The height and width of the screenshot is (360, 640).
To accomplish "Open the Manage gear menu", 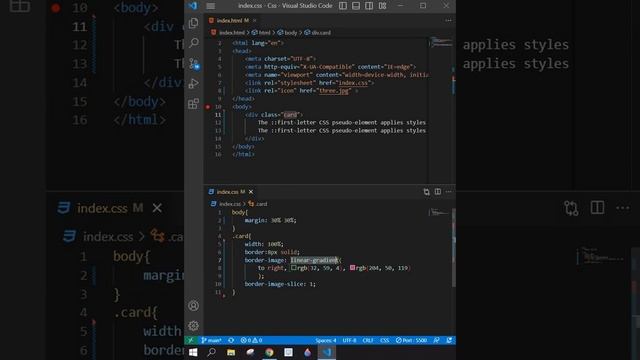I will [x=193, y=325].
